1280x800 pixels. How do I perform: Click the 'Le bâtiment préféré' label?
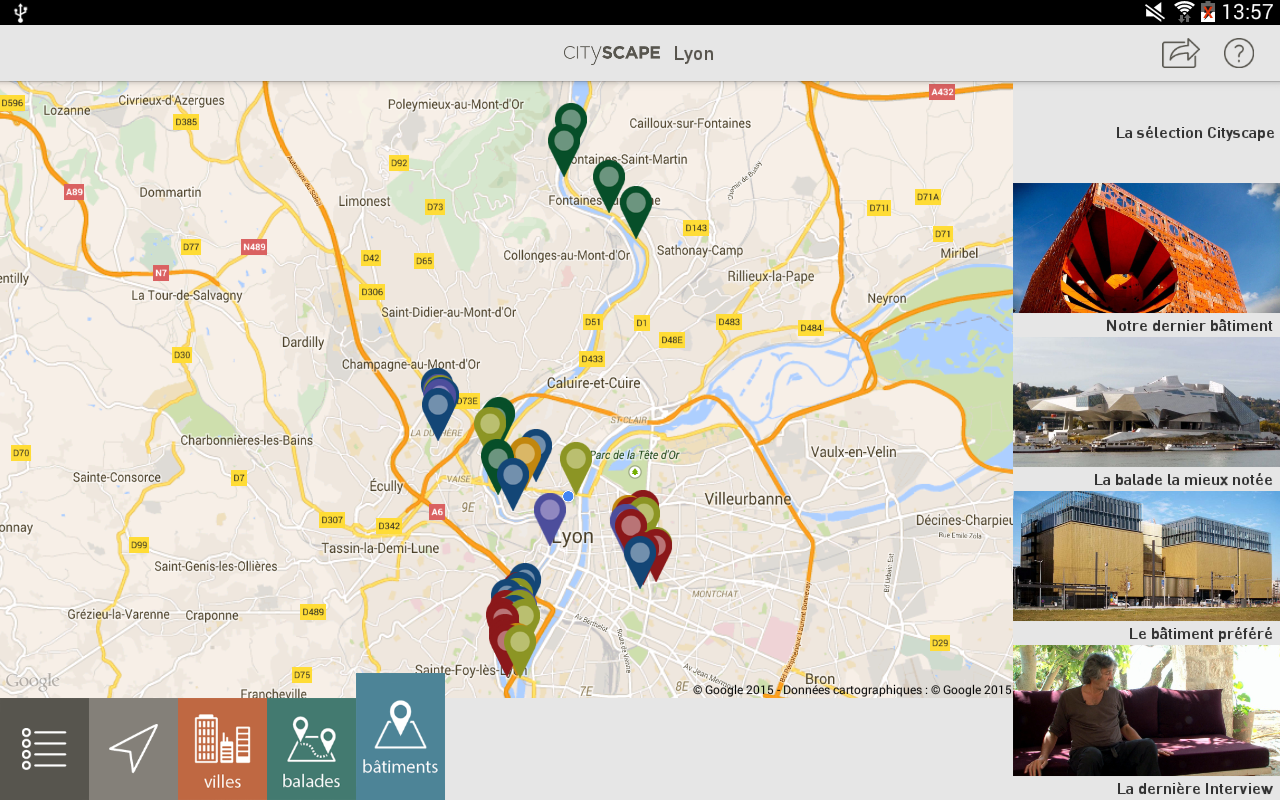coord(1200,634)
